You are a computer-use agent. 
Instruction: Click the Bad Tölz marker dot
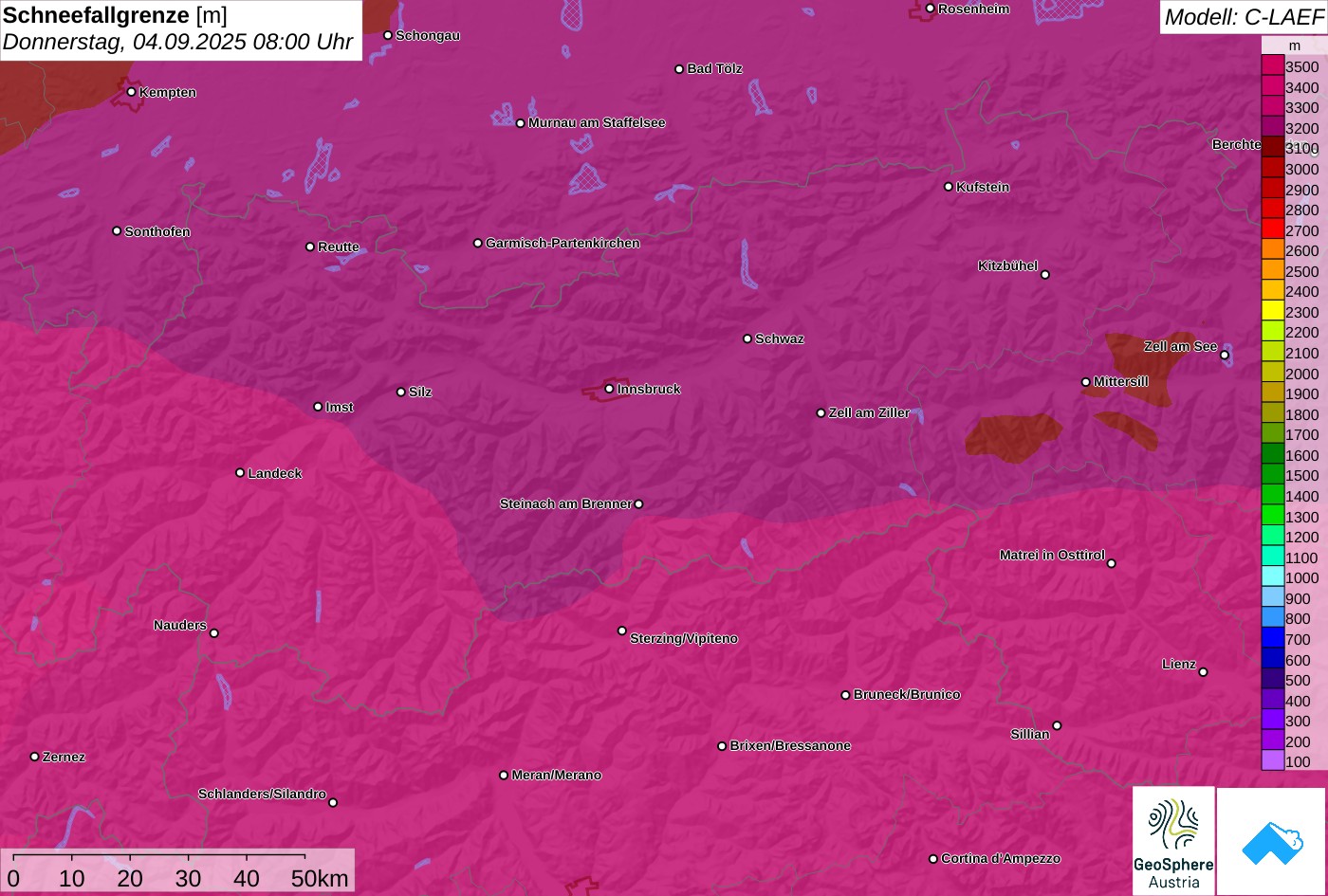(679, 69)
